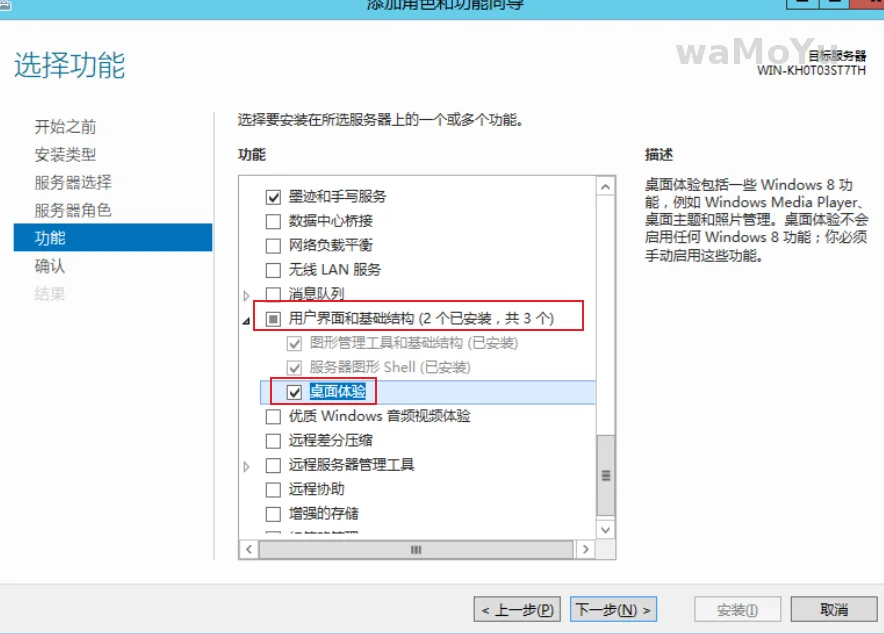Image resolution: width=884 pixels, height=634 pixels.
Task: Go to 服务器角色 wizard step
Action: tap(73, 210)
